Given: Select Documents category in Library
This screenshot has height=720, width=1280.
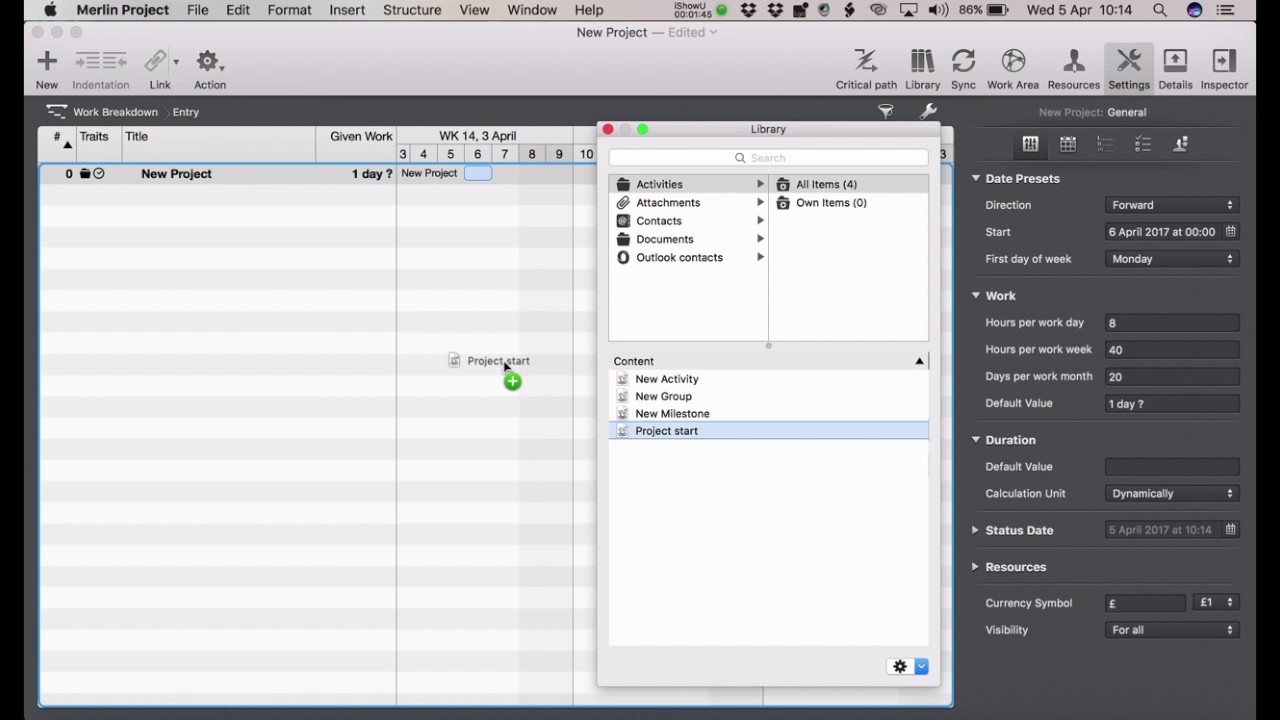Looking at the screenshot, I should pyautogui.click(x=689, y=239).
